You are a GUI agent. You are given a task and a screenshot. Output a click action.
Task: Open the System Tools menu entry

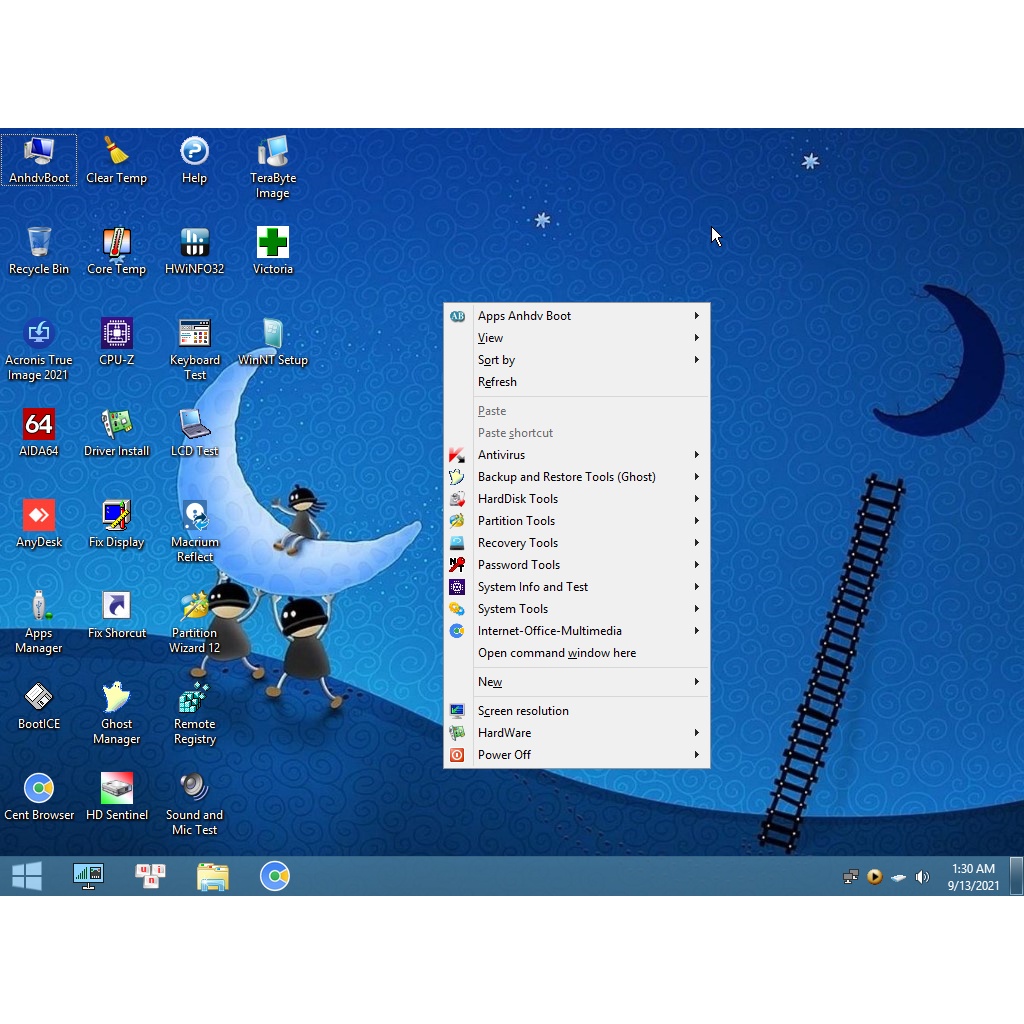[577, 609]
